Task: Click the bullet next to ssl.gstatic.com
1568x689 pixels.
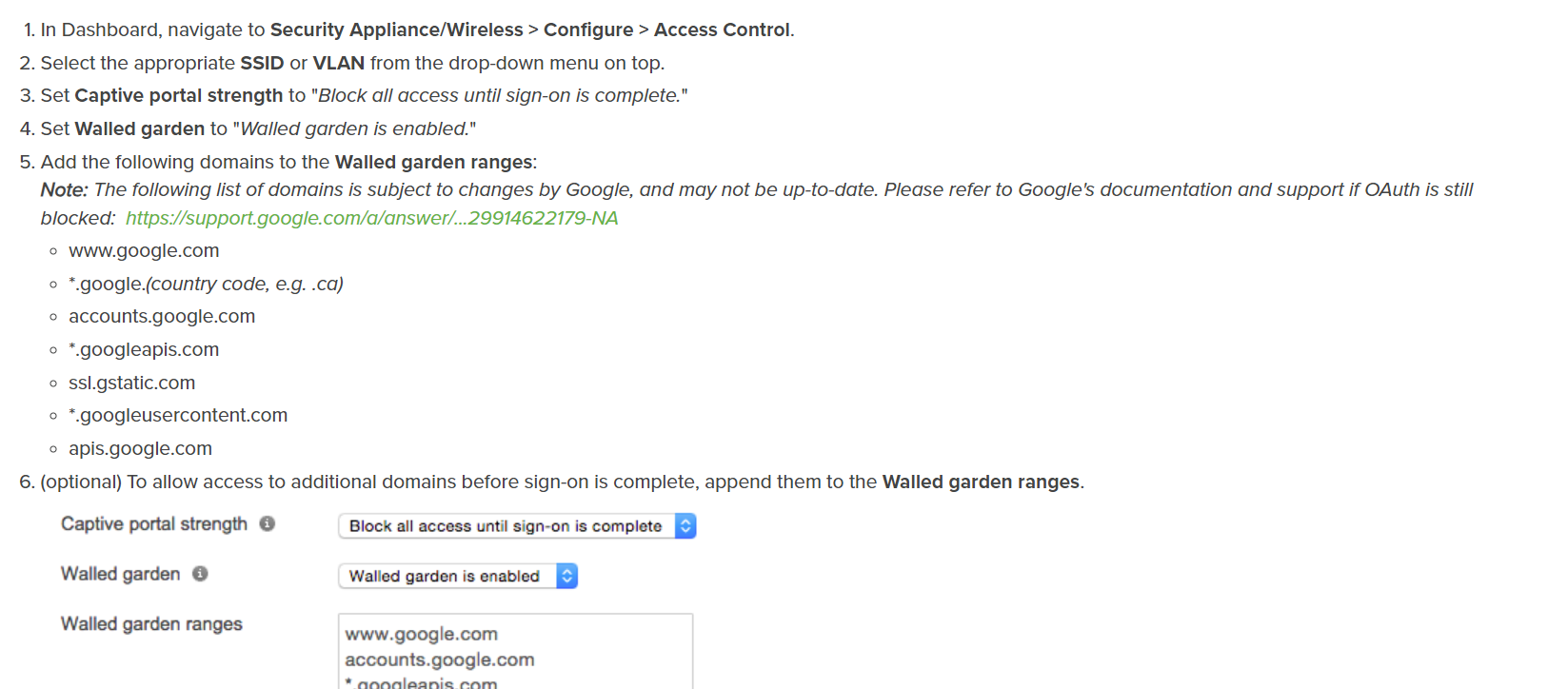Action: pos(53,384)
